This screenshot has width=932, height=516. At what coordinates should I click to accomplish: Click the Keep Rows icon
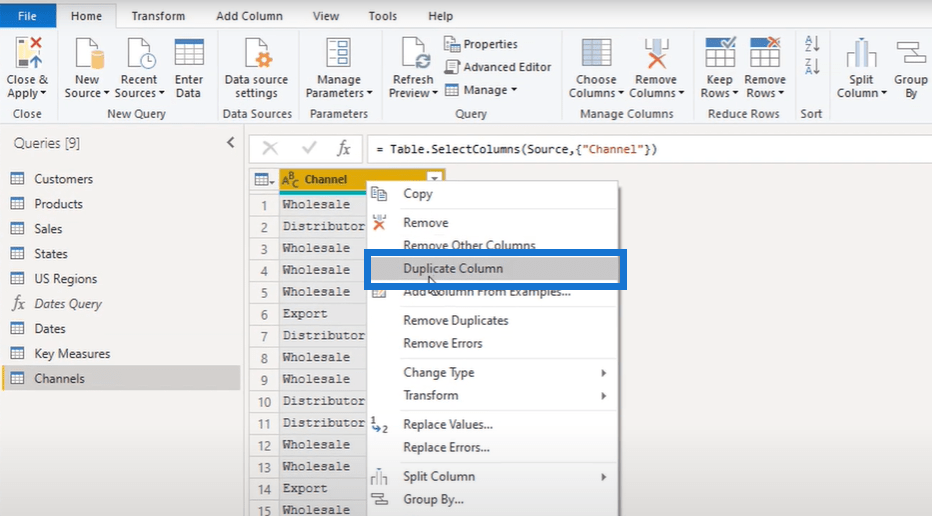click(x=720, y=52)
